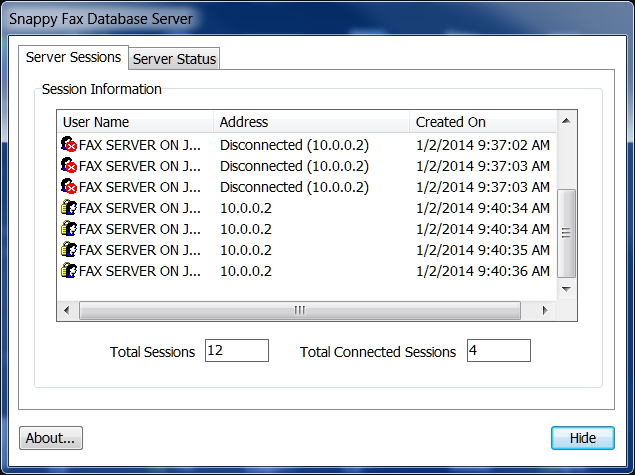Click the Total Connected Sessions label
Viewport: 635px width, 475px height.
(x=378, y=352)
